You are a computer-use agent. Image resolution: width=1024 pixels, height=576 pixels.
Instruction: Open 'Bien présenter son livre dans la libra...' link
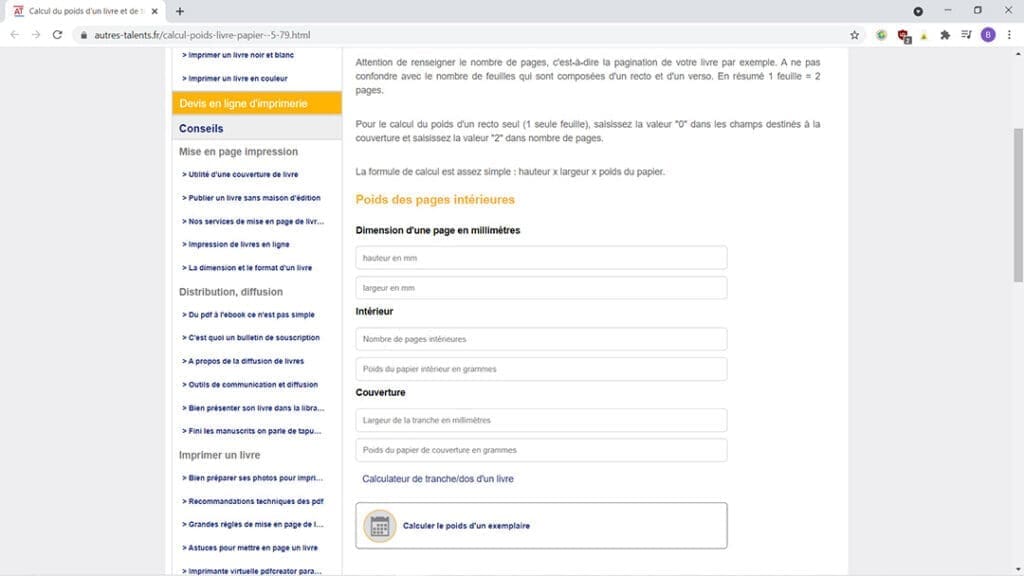(253, 408)
